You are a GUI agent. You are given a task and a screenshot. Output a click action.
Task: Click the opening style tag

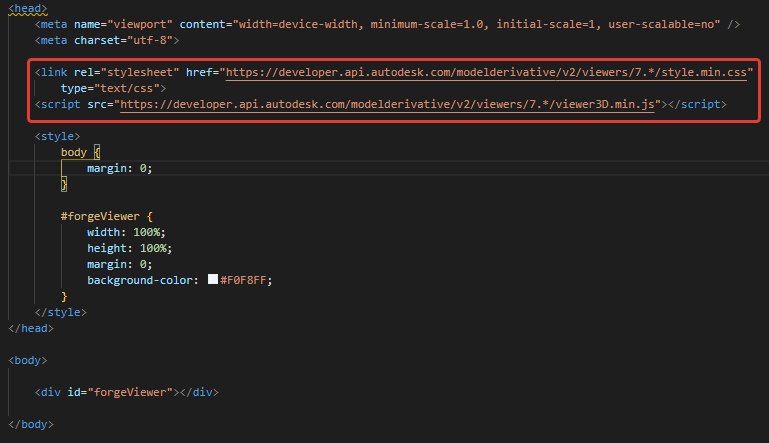click(x=57, y=136)
